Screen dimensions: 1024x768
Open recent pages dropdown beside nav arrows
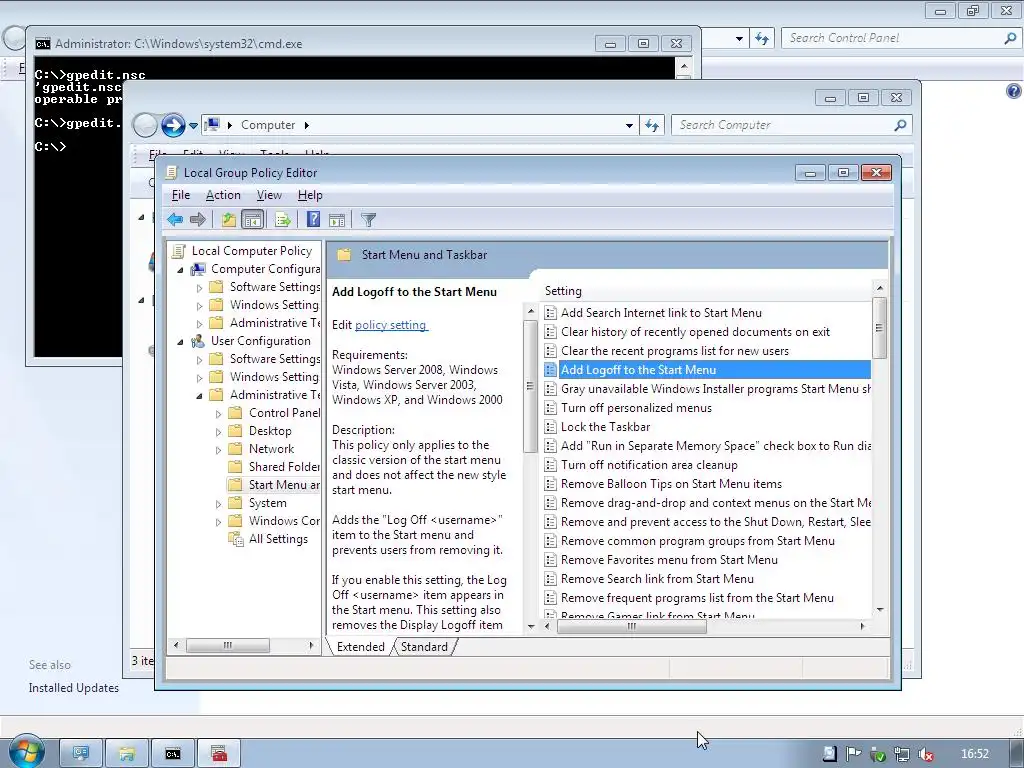(193, 125)
